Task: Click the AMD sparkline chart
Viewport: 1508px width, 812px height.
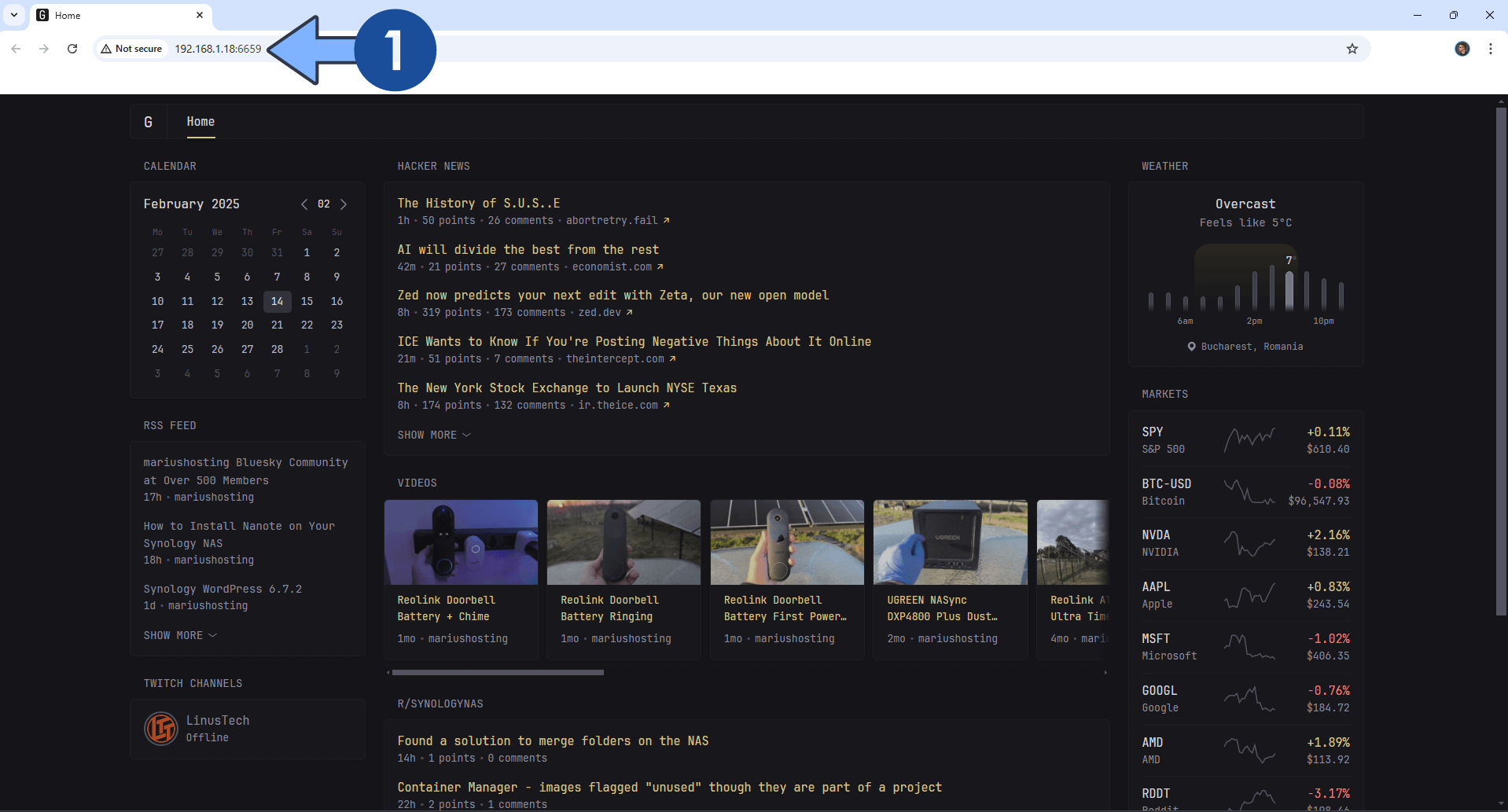Action: [1249, 751]
